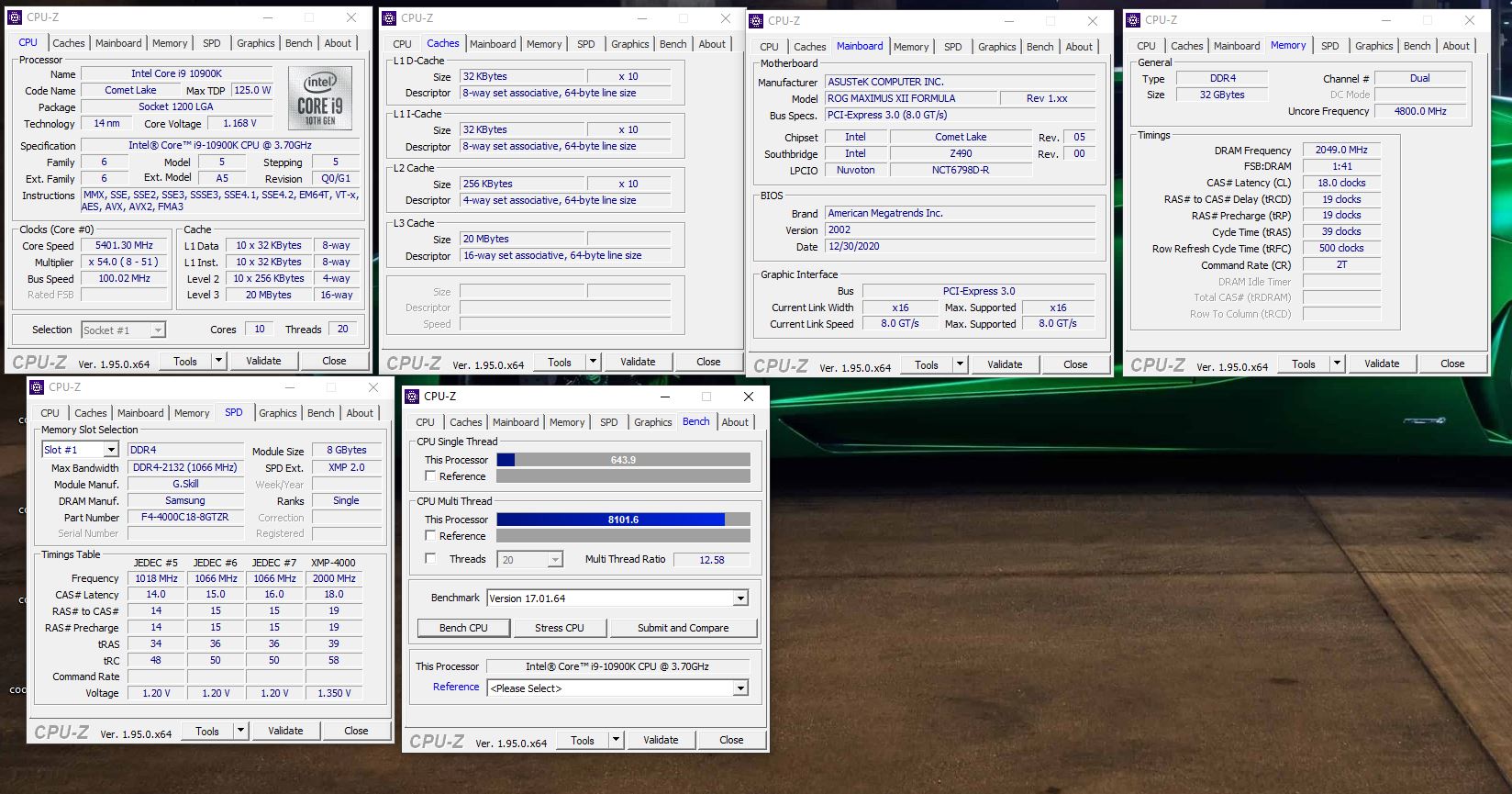Click the L3 Cache size 20 MBytes
The image size is (1512, 794).
pos(520,239)
